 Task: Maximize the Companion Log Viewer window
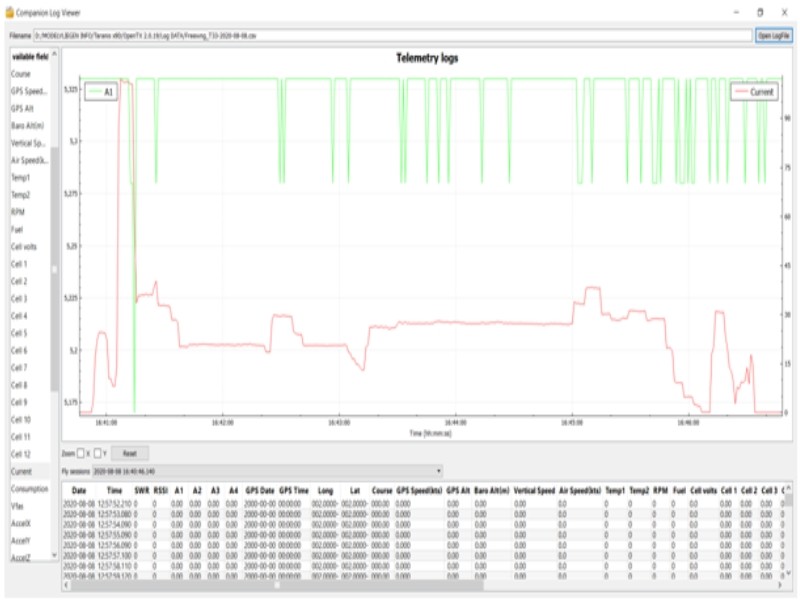click(x=760, y=12)
